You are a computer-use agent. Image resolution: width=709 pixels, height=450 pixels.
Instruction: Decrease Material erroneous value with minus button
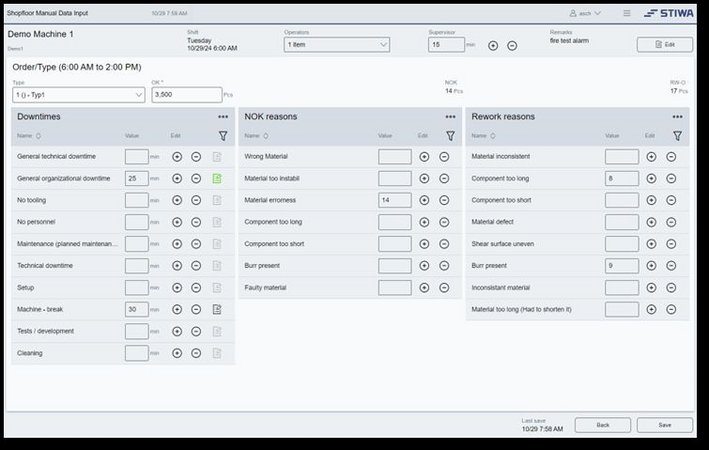point(444,200)
